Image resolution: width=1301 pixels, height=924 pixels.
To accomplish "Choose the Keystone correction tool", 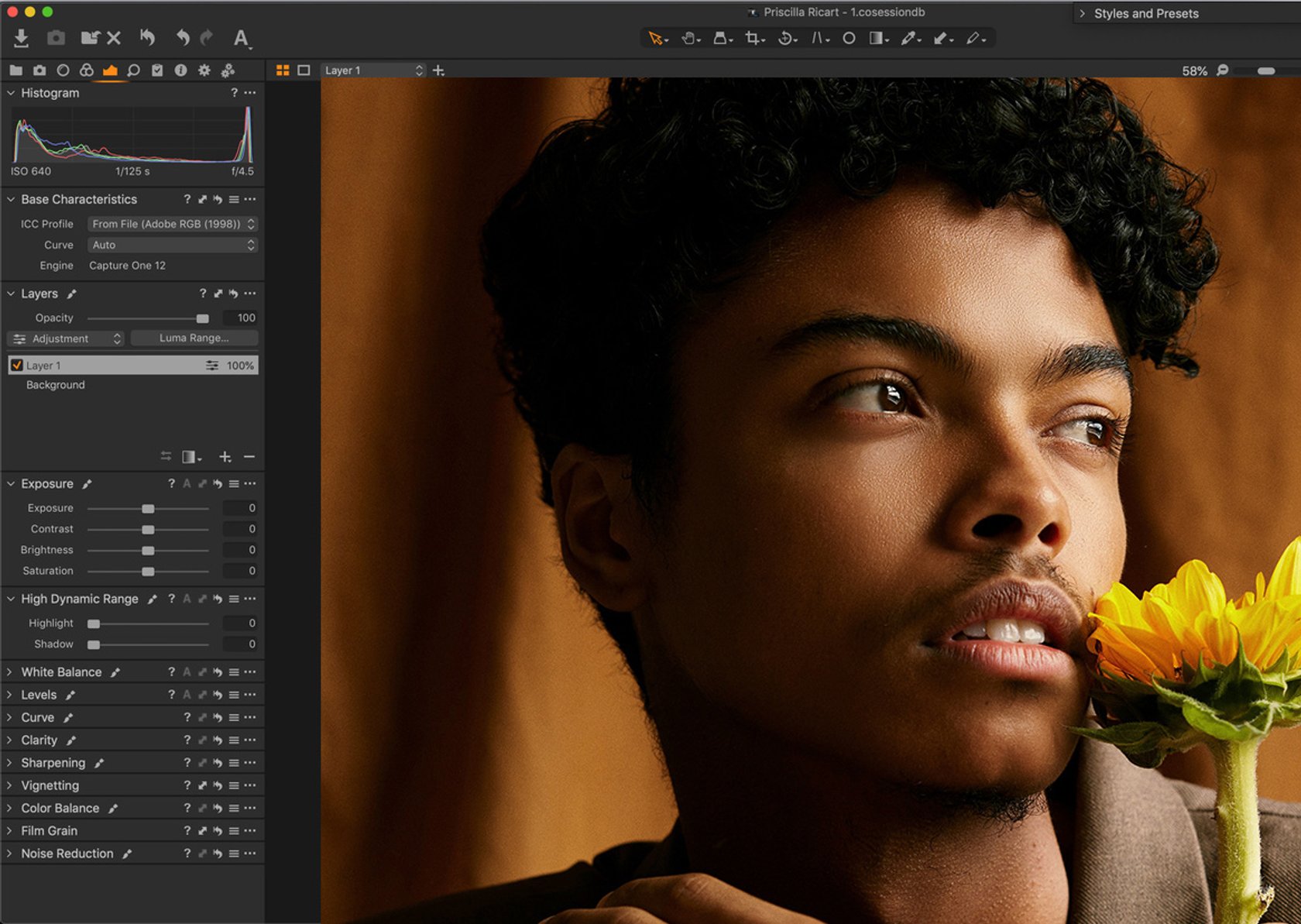I will click(x=818, y=38).
